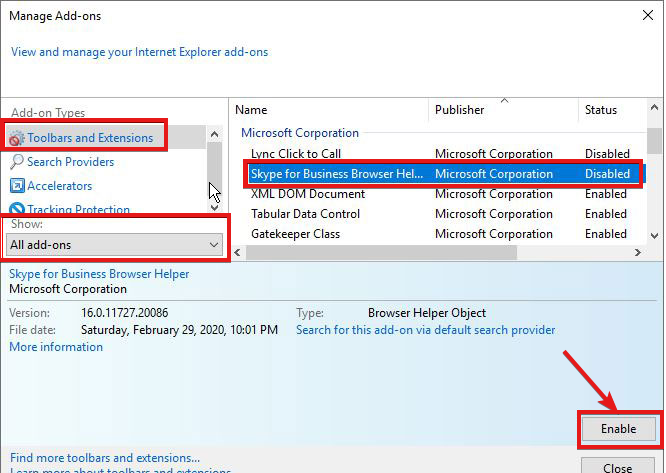The width and height of the screenshot is (666, 473).
Task: Click version number 16.0.11727.20086
Action: (124, 313)
